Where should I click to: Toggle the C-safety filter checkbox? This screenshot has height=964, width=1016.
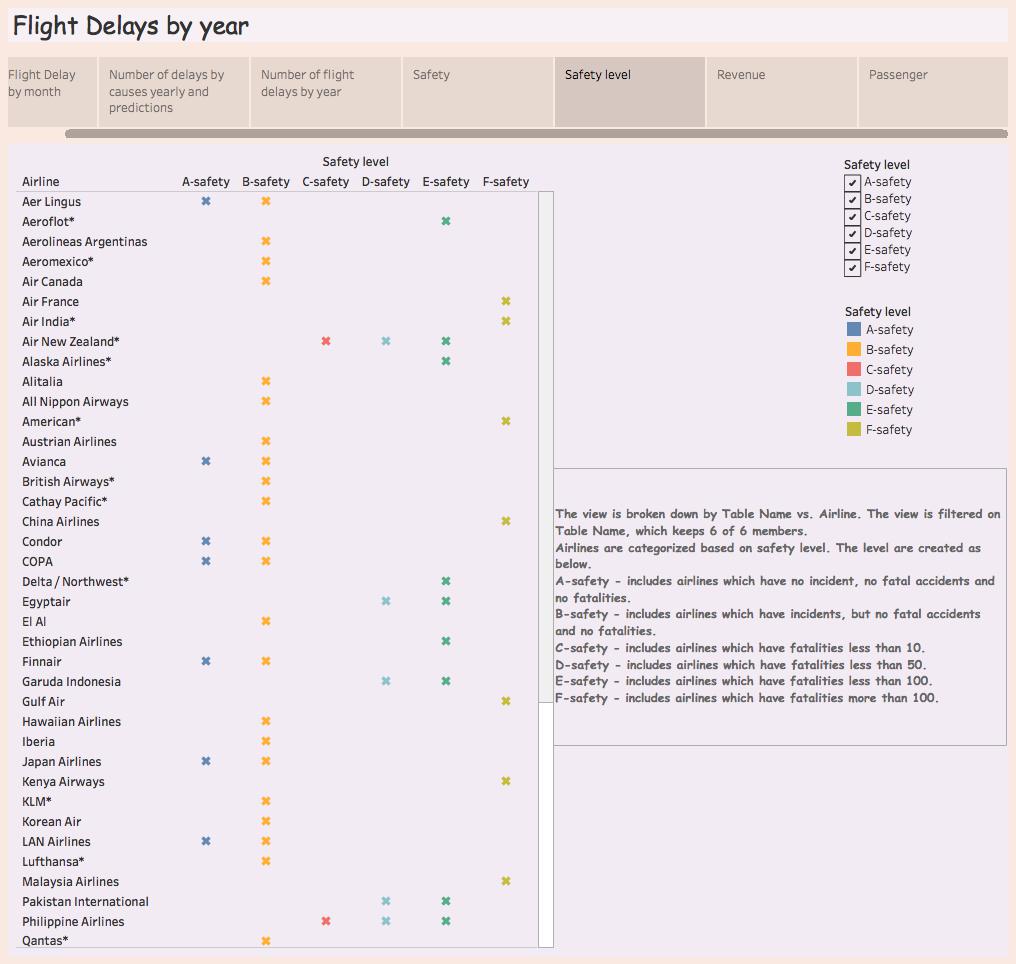[852, 217]
